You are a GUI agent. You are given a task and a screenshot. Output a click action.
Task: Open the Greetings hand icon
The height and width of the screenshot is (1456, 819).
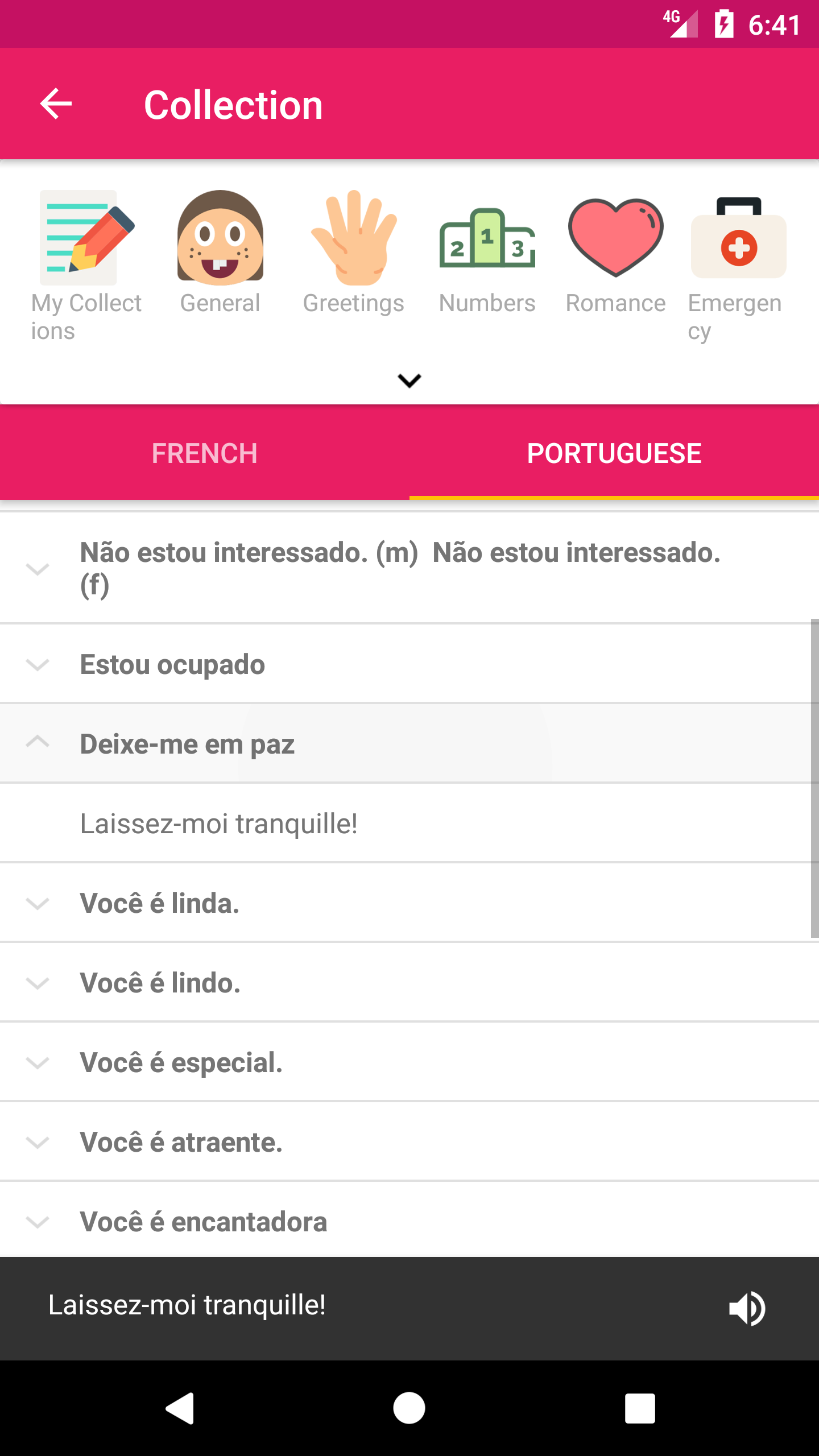pos(353,238)
